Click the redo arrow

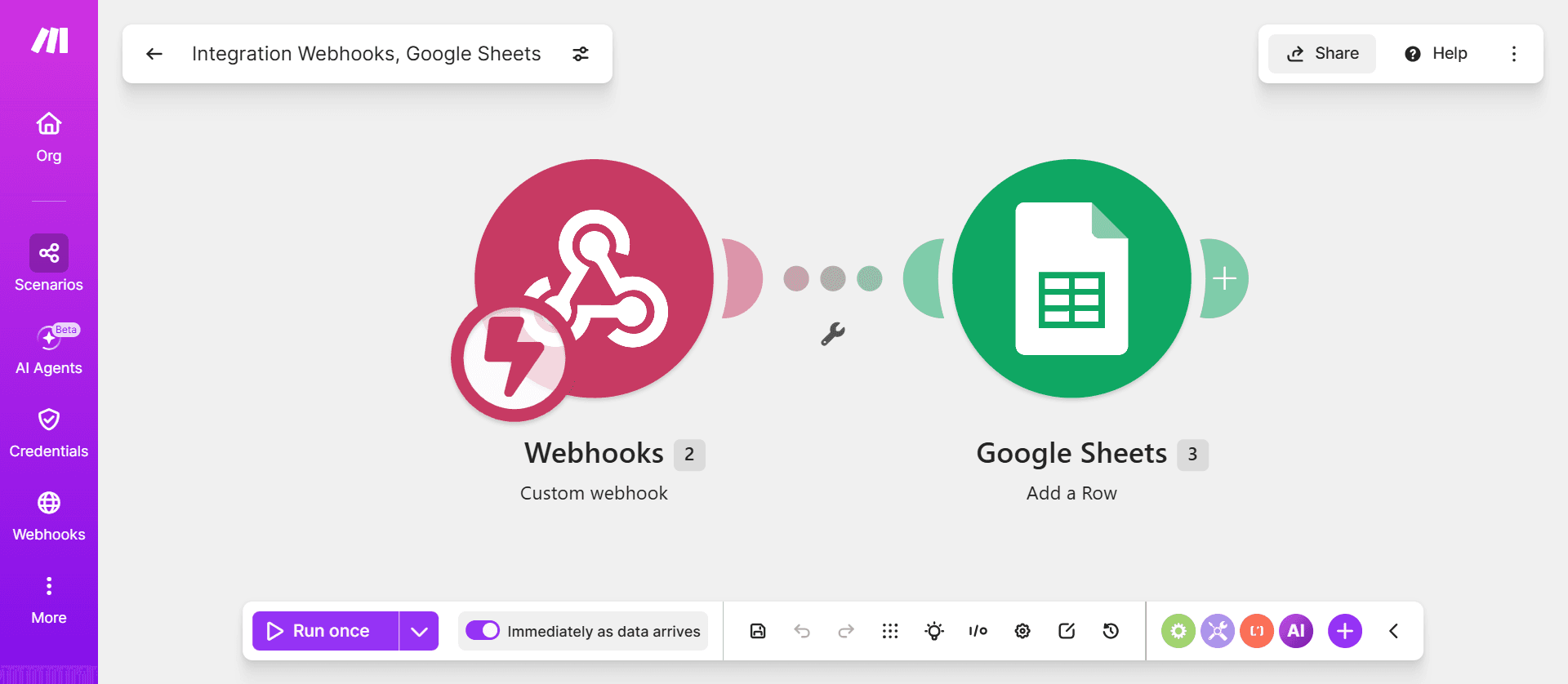[x=846, y=631]
